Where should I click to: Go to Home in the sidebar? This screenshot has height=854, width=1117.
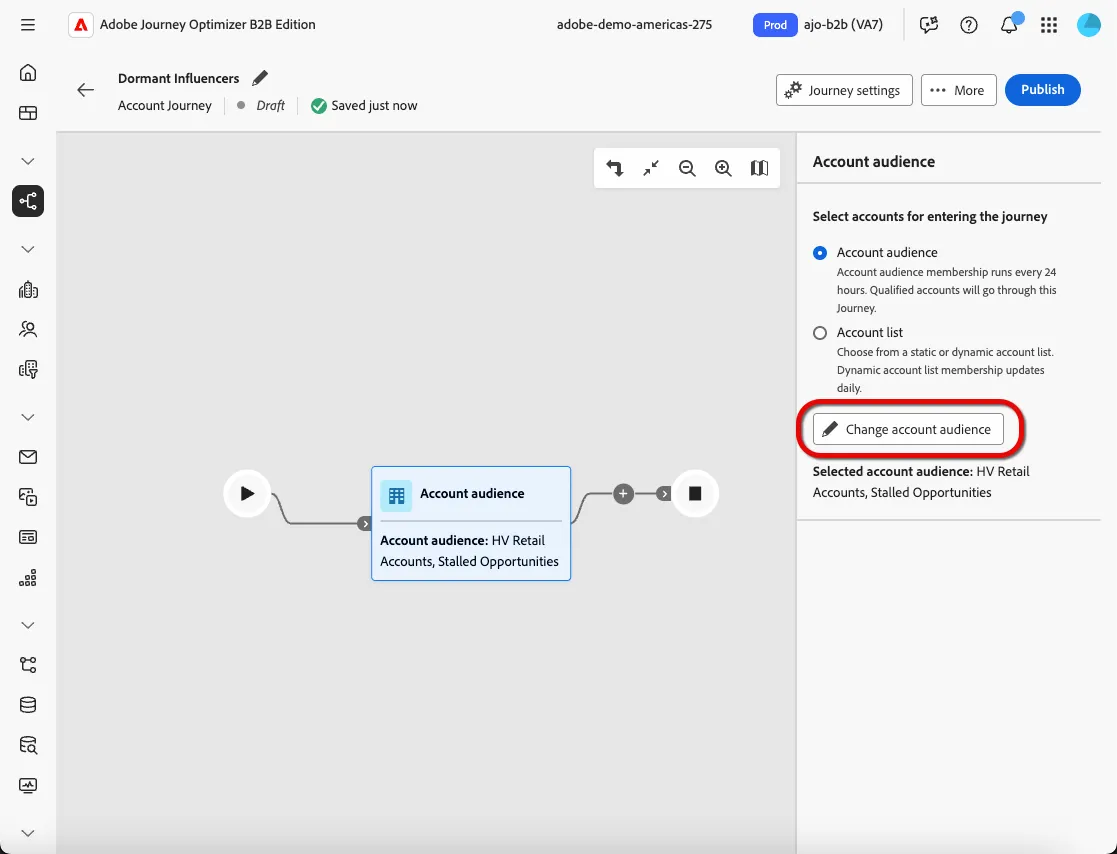tap(28, 73)
